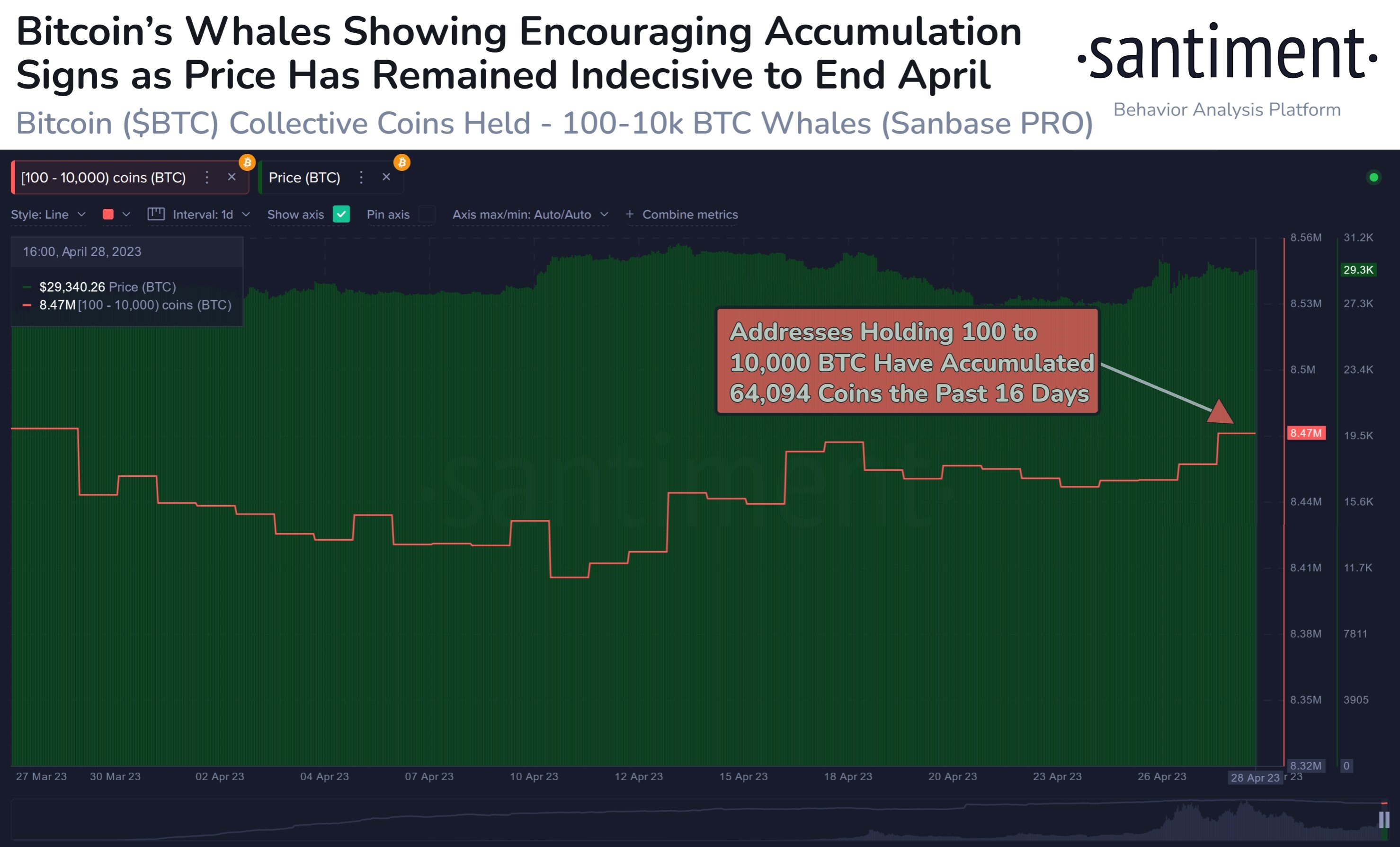
Task: Click the Bitcoin badge on the coins metric tab
Action: pos(248,163)
